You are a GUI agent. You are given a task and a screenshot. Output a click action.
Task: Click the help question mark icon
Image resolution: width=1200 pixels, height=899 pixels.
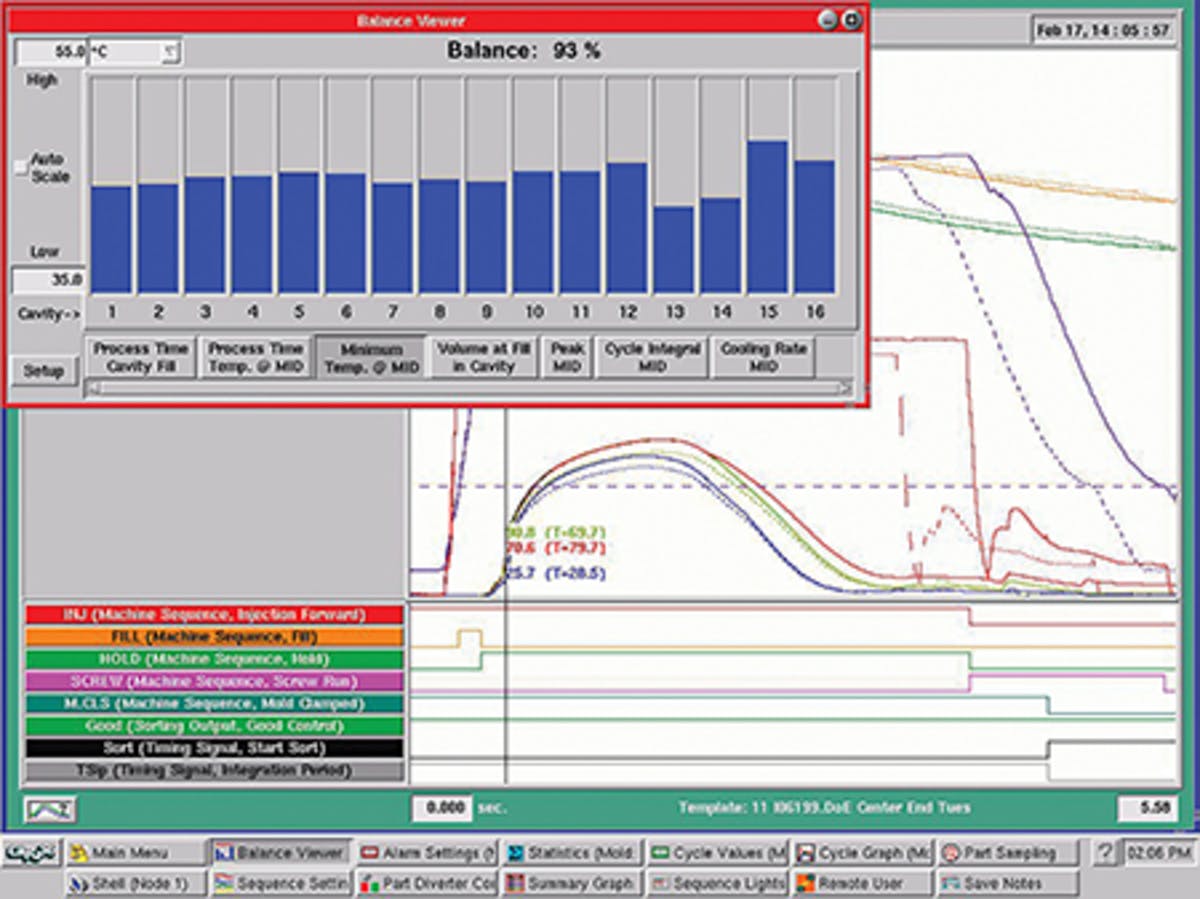(1104, 853)
